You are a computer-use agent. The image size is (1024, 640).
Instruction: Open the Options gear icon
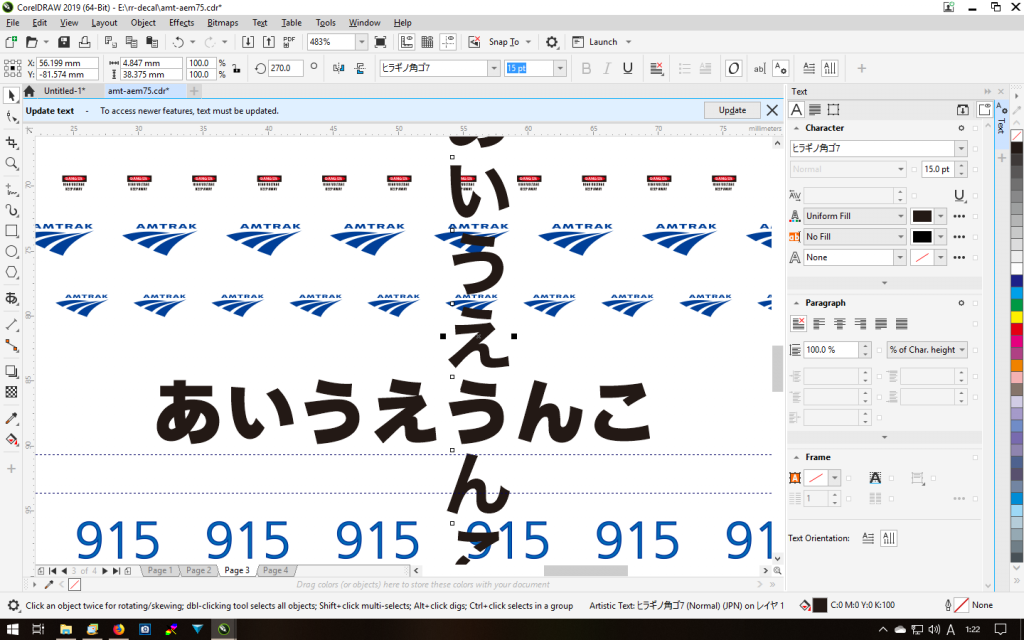[552, 42]
